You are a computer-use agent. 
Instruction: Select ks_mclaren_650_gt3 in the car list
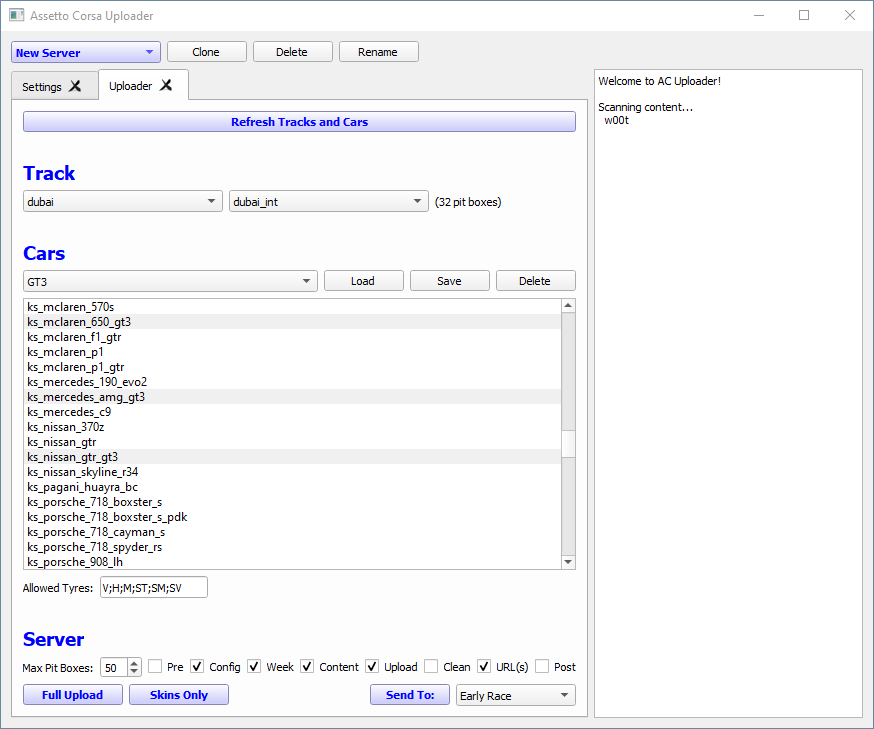pyautogui.click(x=293, y=322)
